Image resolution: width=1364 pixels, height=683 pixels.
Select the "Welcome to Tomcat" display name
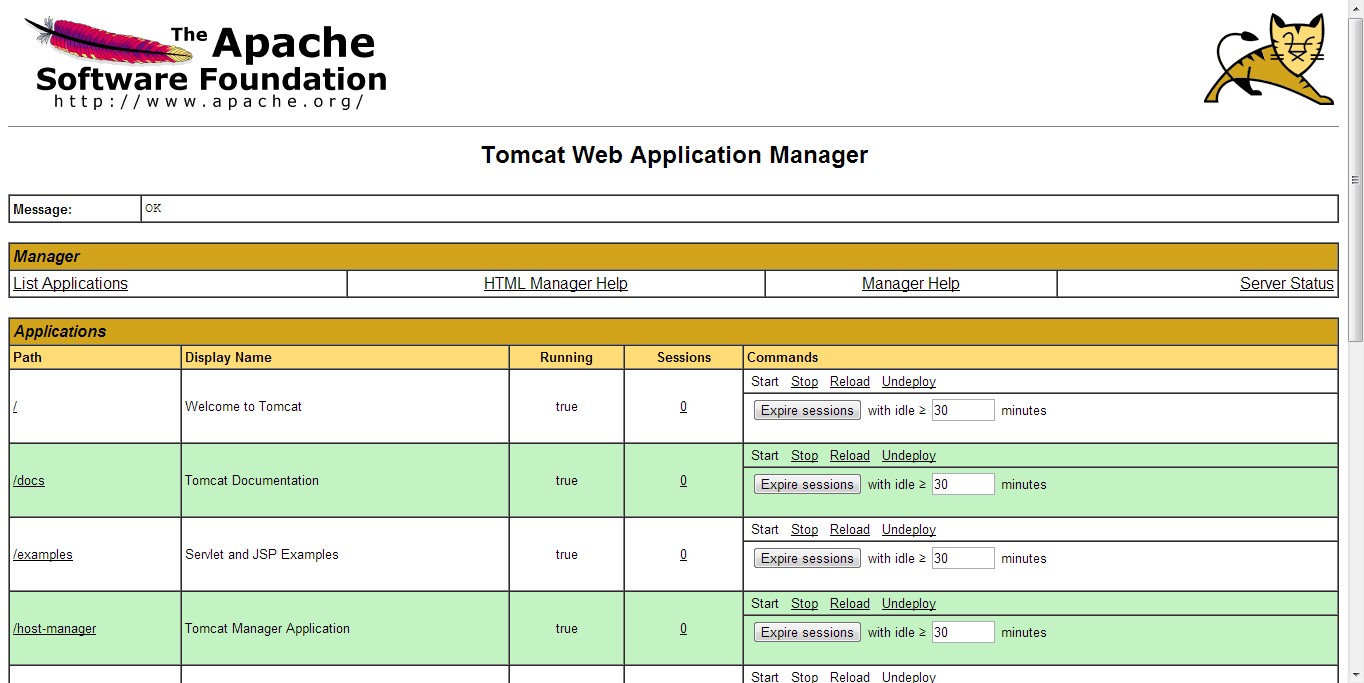pyautogui.click(x=243, y=407)
